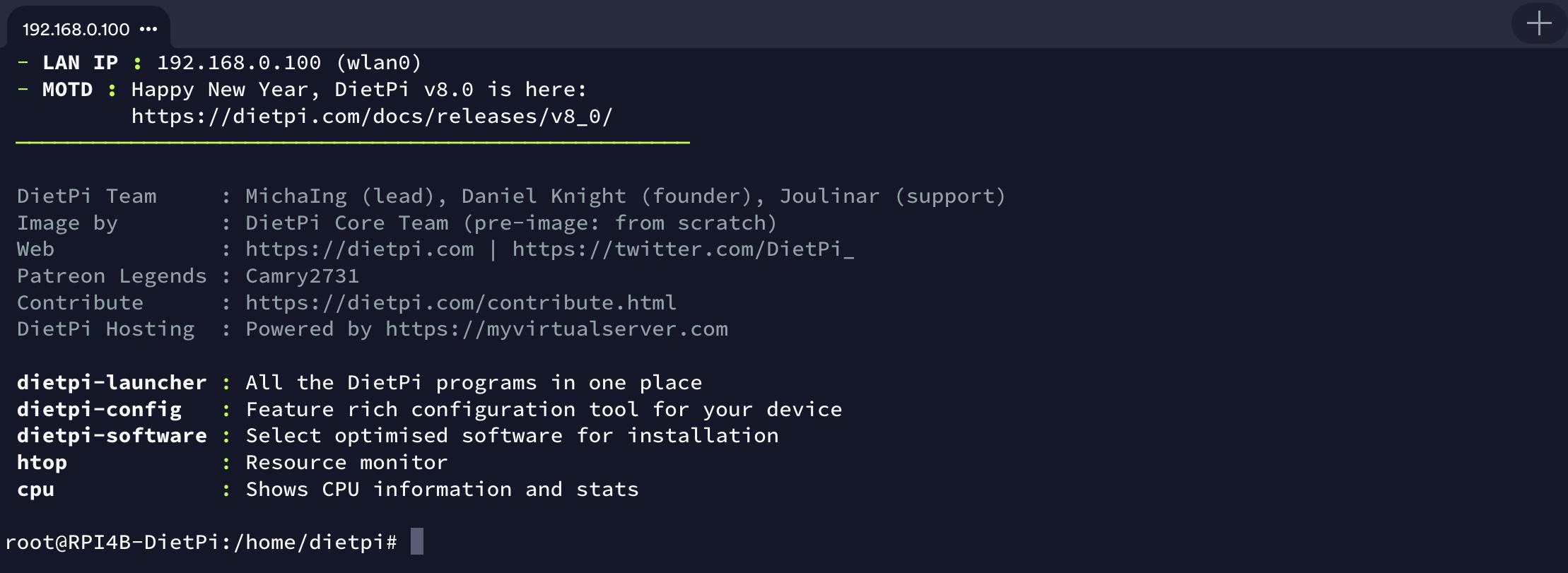The width and height of the screenshot is (1568, 573).
Task: Click the Patreon Legends name Camry2731
Action: click(x=302, y=276)
